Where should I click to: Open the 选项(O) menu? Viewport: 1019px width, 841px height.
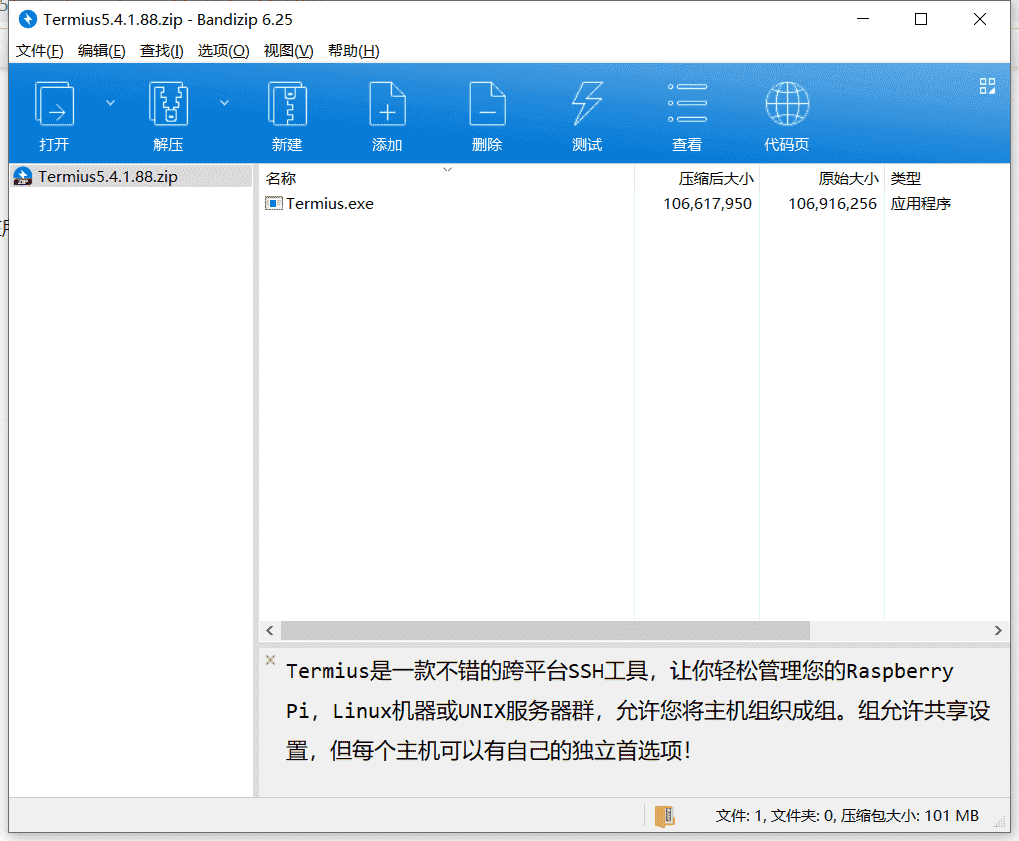tap(224, 51)
